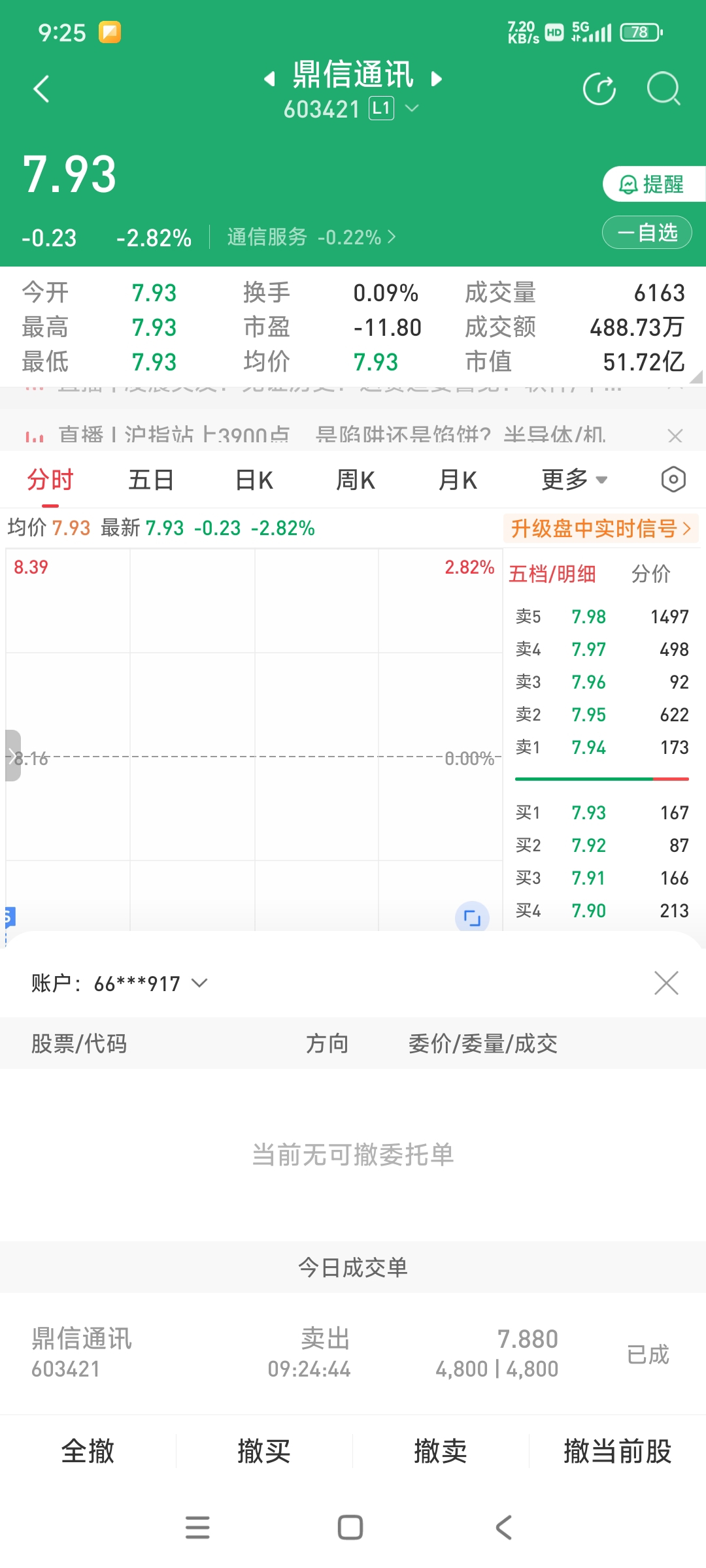Expand left side drawer handle
Screen dimensions: 706x1568
pos(13,756)
